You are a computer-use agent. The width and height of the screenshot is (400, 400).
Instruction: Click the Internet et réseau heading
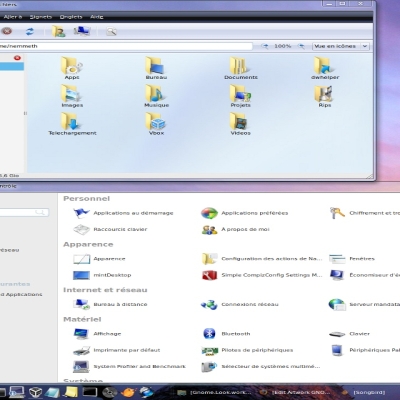click(x=105, y=290)
